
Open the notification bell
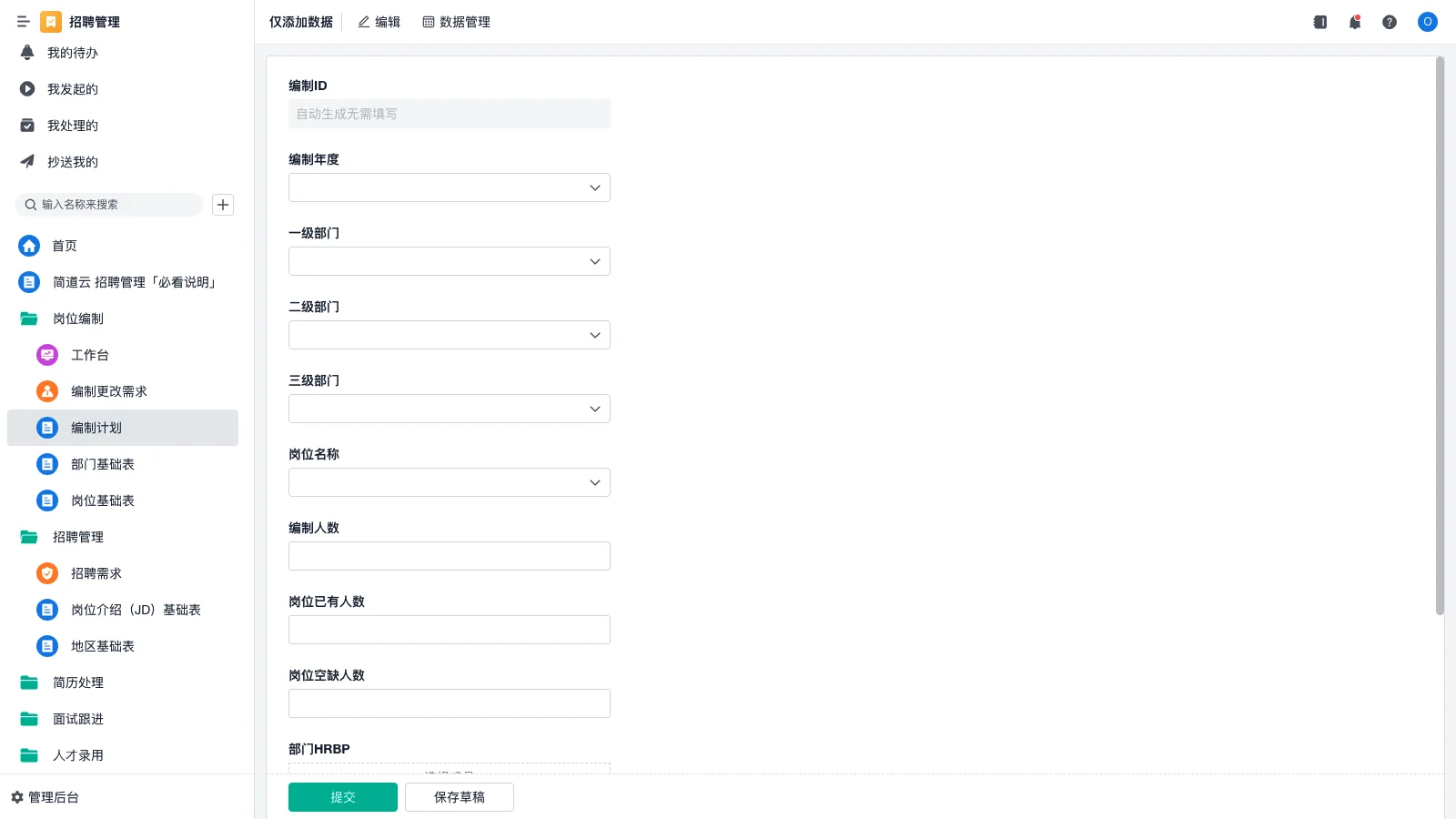click(1355, 22)
